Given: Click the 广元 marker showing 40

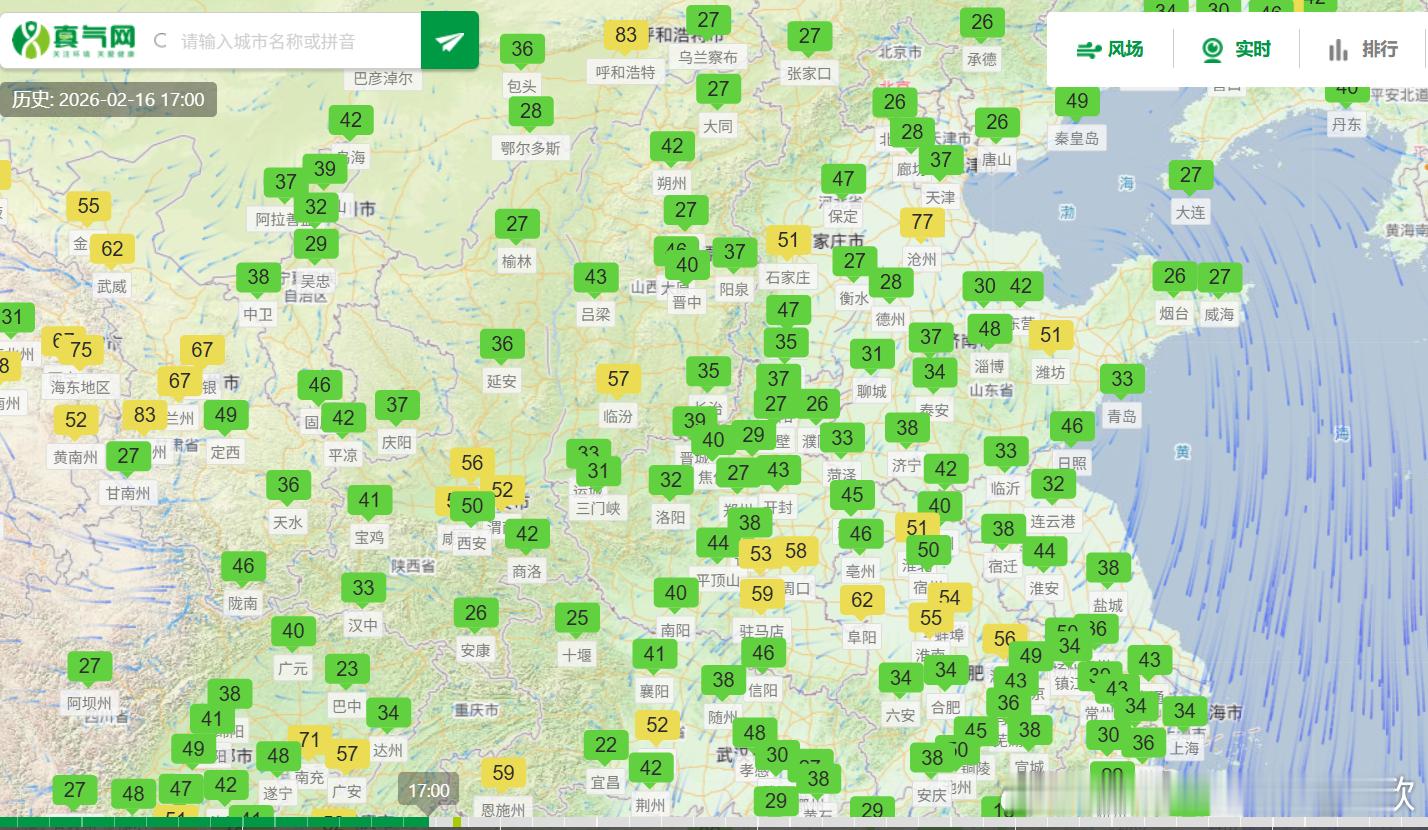Looking at the screenshot, I should pyautogui.click(x=293, y=634).
